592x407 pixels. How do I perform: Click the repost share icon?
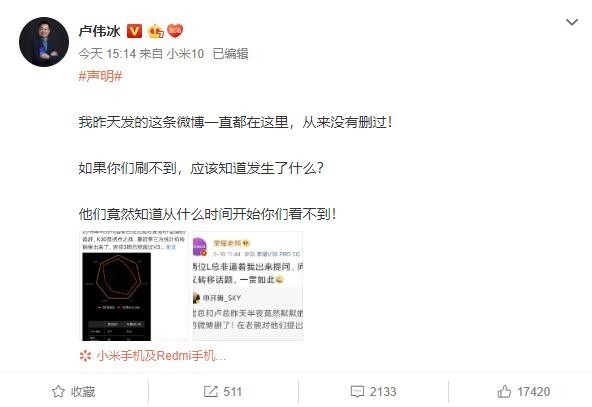point(210,392)
